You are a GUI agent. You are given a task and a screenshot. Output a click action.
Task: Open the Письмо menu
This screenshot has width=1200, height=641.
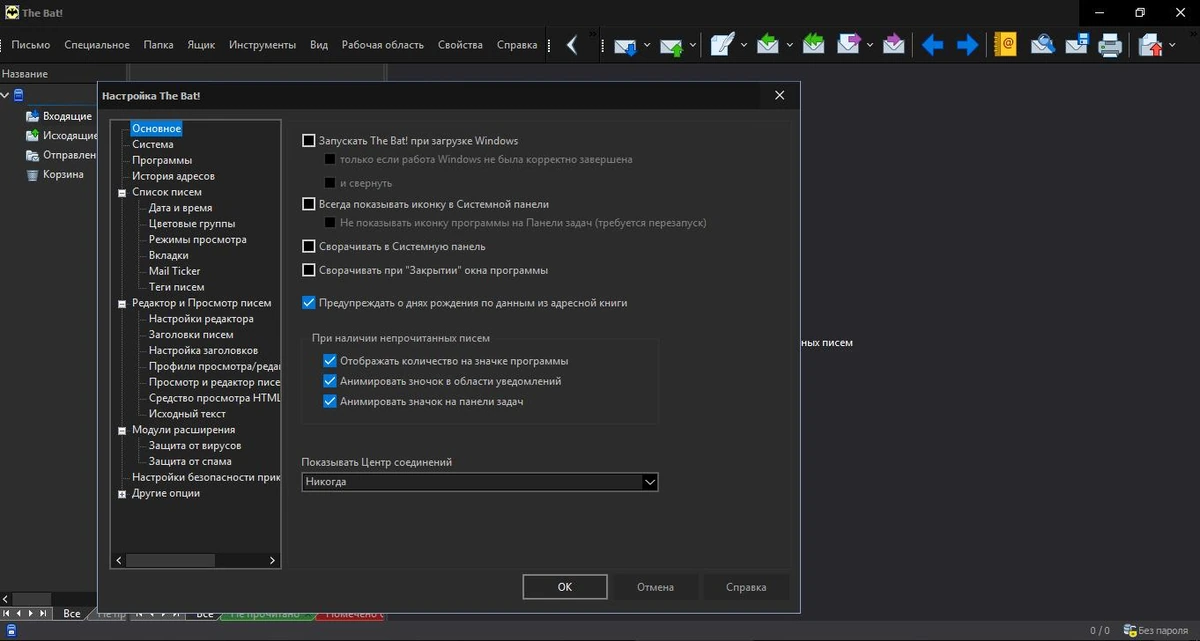[x=31, y=45]
